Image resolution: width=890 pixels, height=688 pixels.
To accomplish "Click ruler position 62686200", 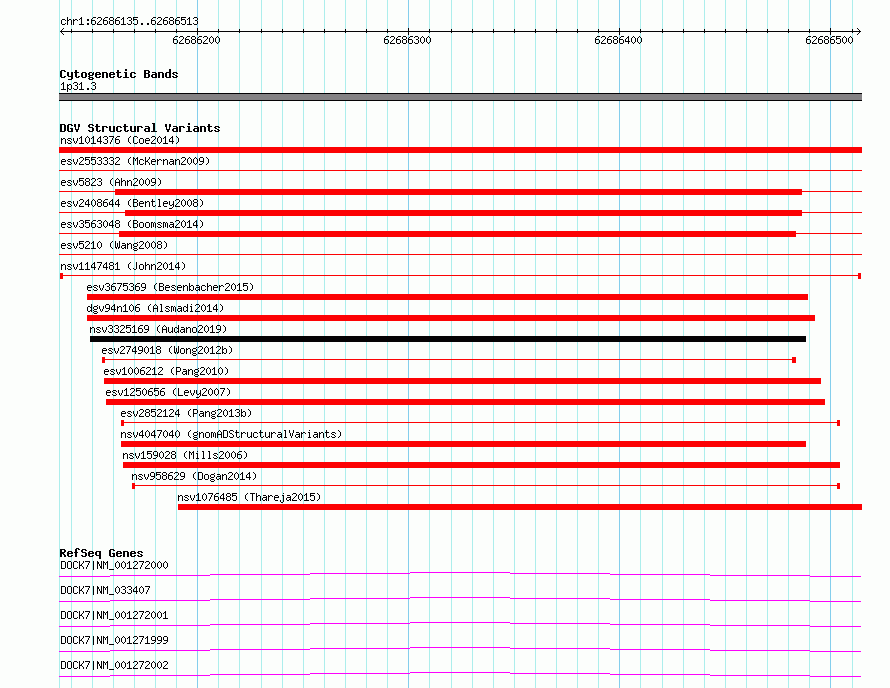I will (x=196, y=40).
